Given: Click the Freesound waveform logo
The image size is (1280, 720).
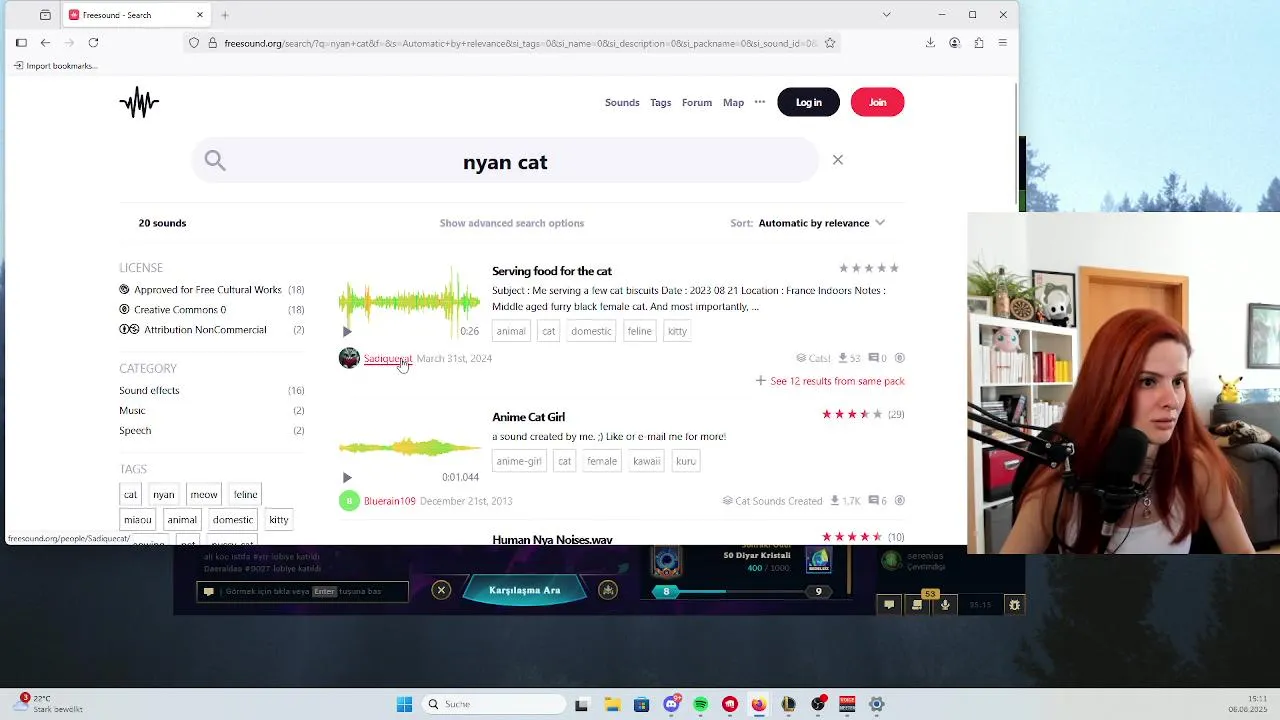Looking at the screenshot, I should tap(139, 102).
